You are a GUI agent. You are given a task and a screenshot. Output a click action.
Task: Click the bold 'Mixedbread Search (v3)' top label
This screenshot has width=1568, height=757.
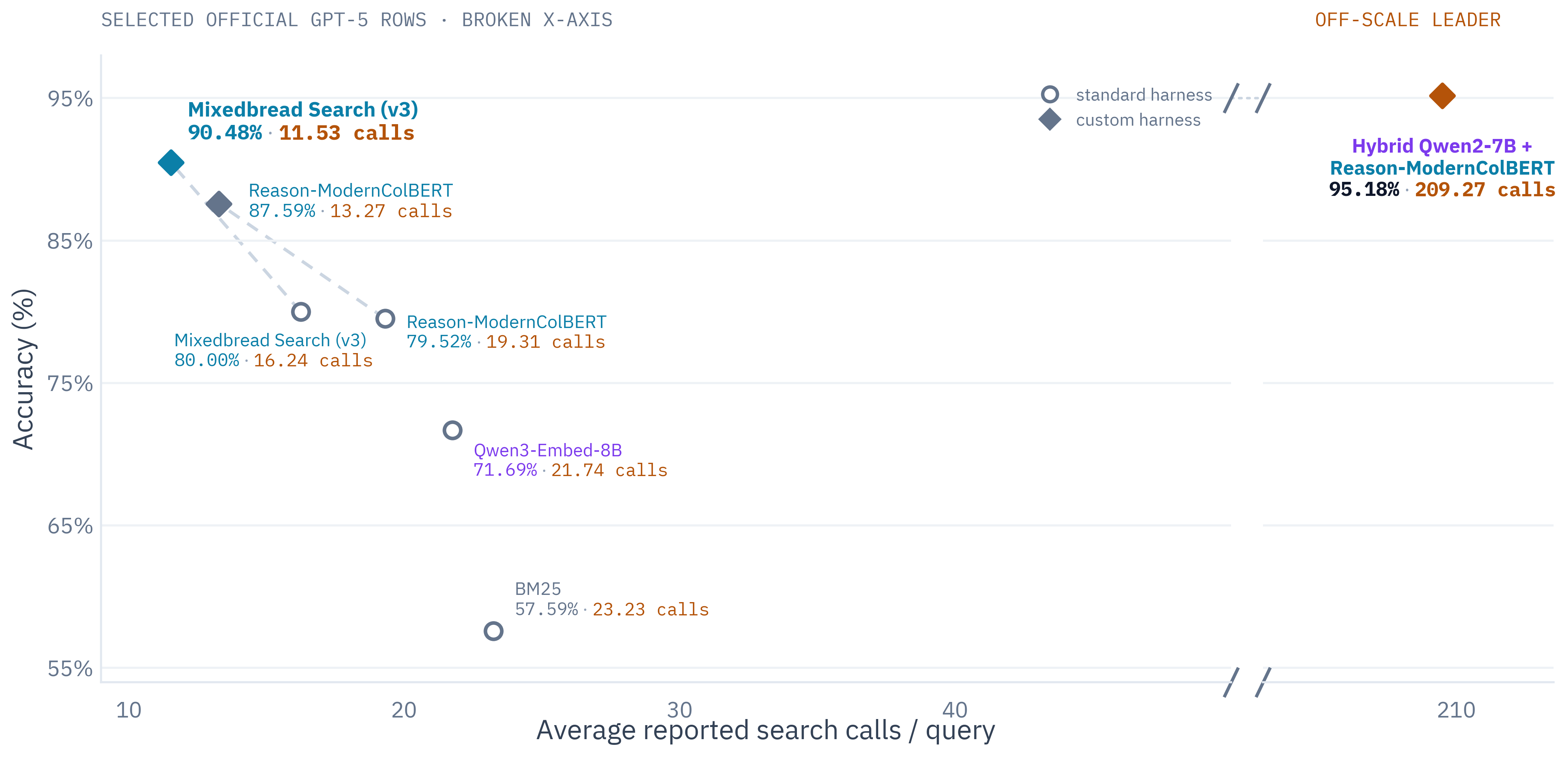point(302,110)
